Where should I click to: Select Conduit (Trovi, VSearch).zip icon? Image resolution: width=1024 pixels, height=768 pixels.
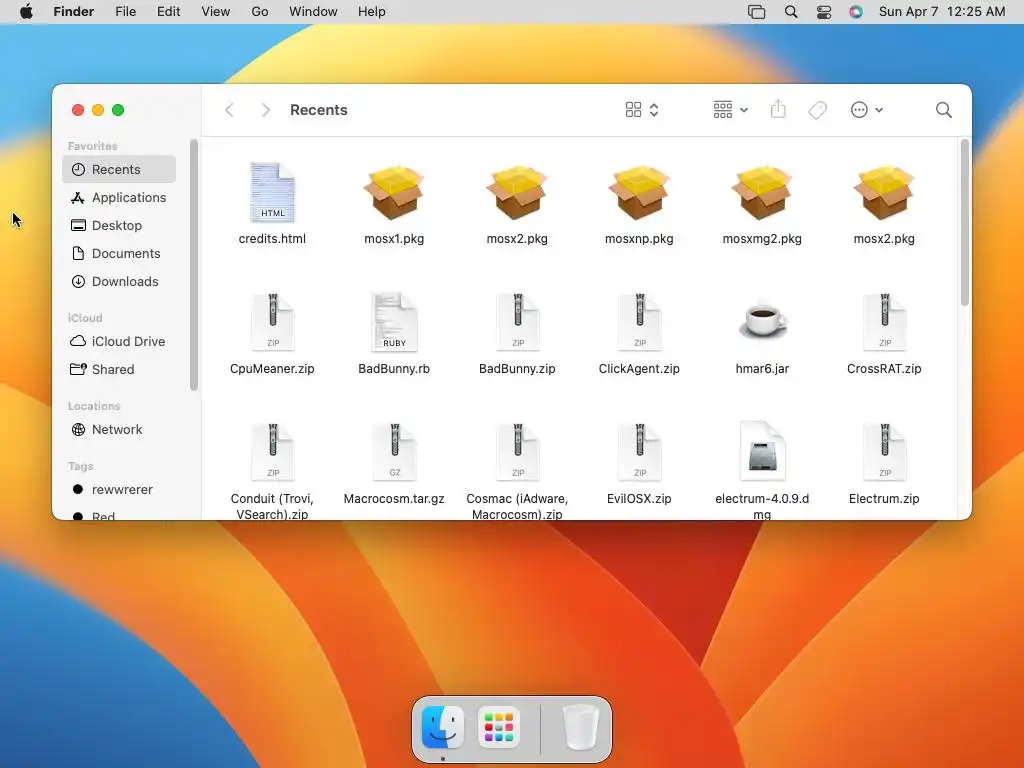(272, 452)
